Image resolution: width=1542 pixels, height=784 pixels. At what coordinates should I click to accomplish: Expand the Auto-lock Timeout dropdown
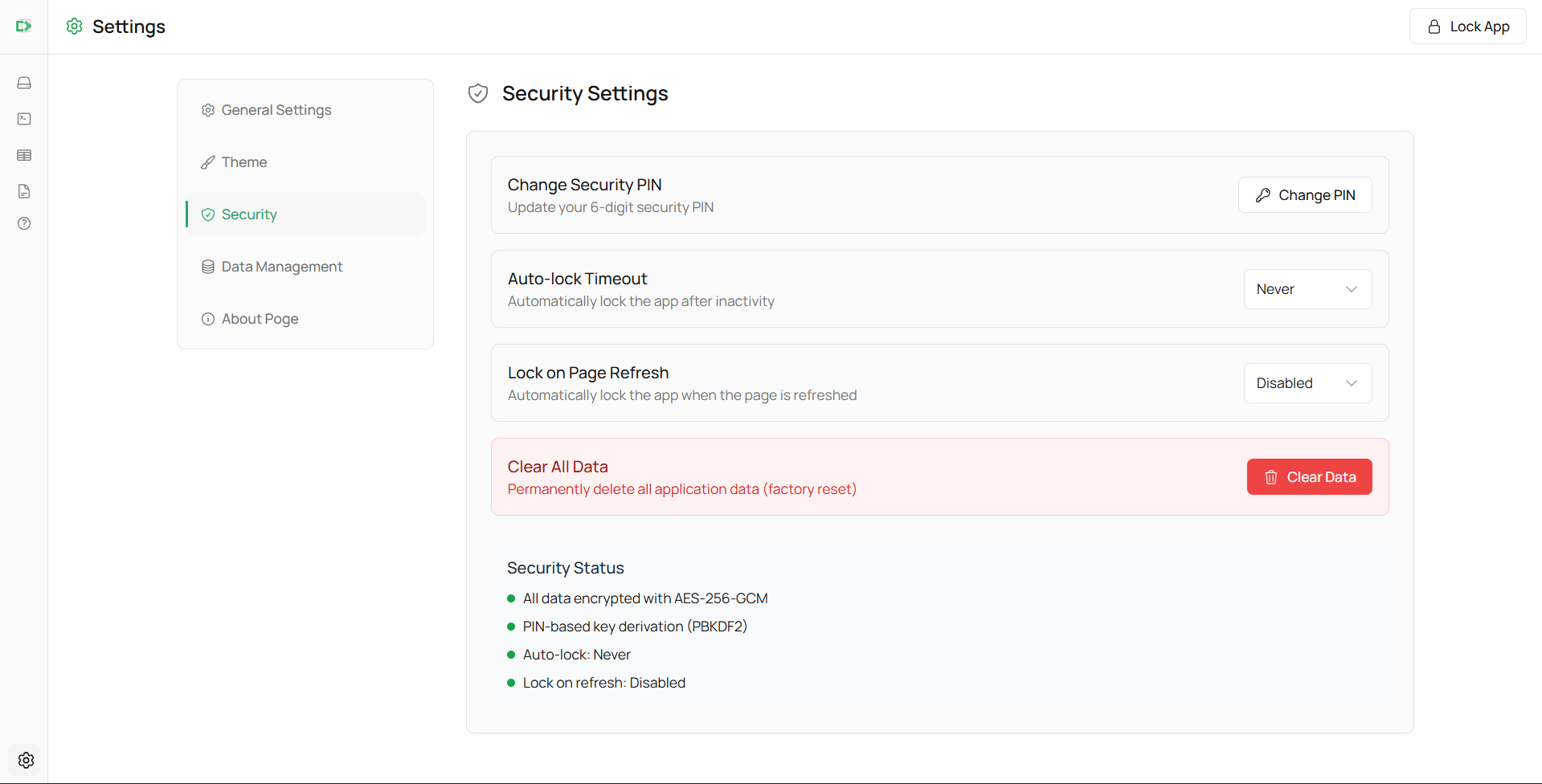coord(1307,289)
